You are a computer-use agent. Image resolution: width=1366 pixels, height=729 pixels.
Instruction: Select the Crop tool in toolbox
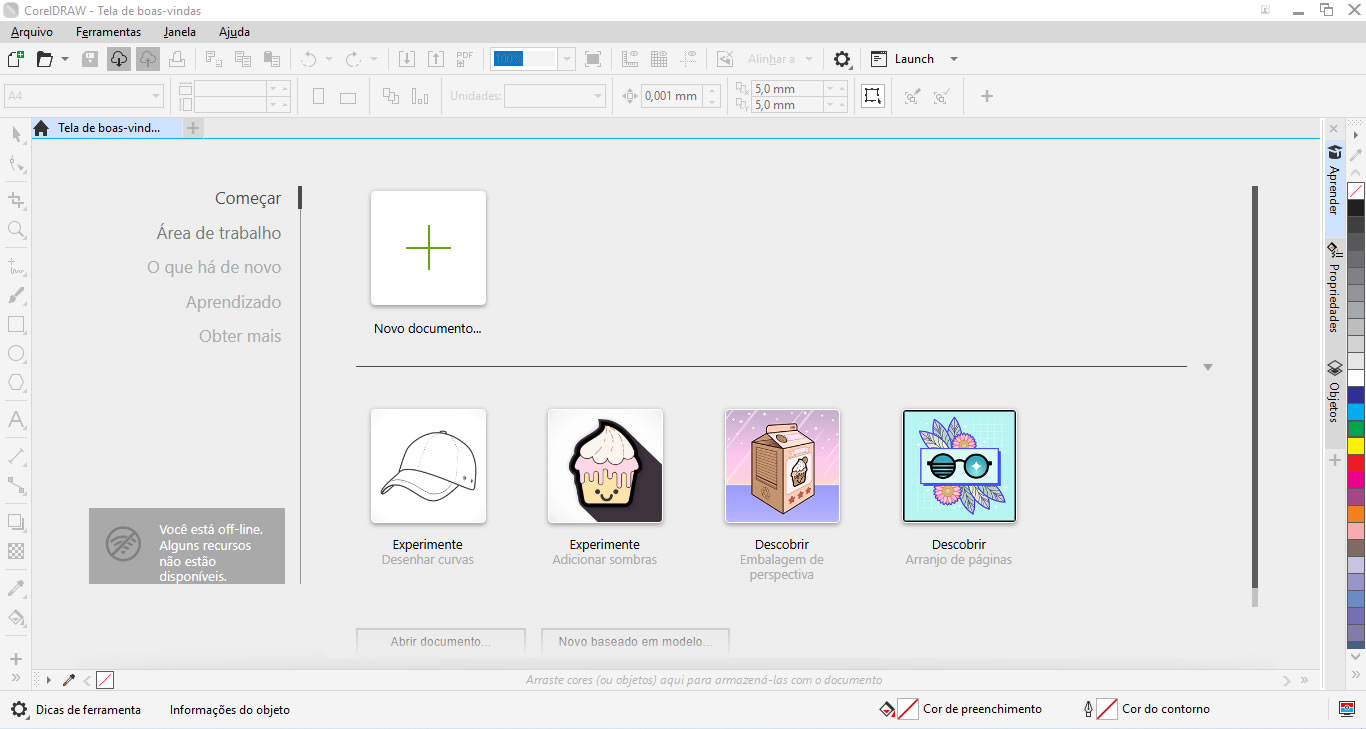[x=16, y=200]
